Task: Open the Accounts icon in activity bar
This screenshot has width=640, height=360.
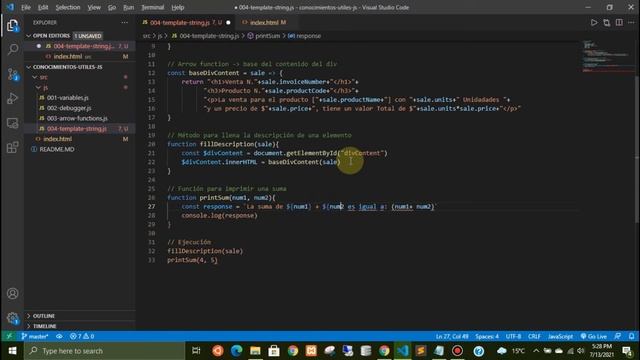Action: point(12,293)
